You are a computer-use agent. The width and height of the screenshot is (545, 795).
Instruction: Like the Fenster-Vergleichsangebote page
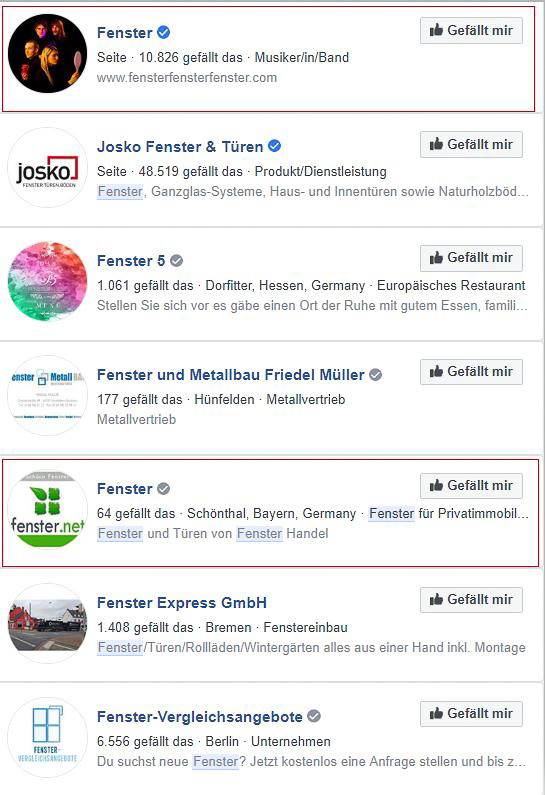coord(471,714)
